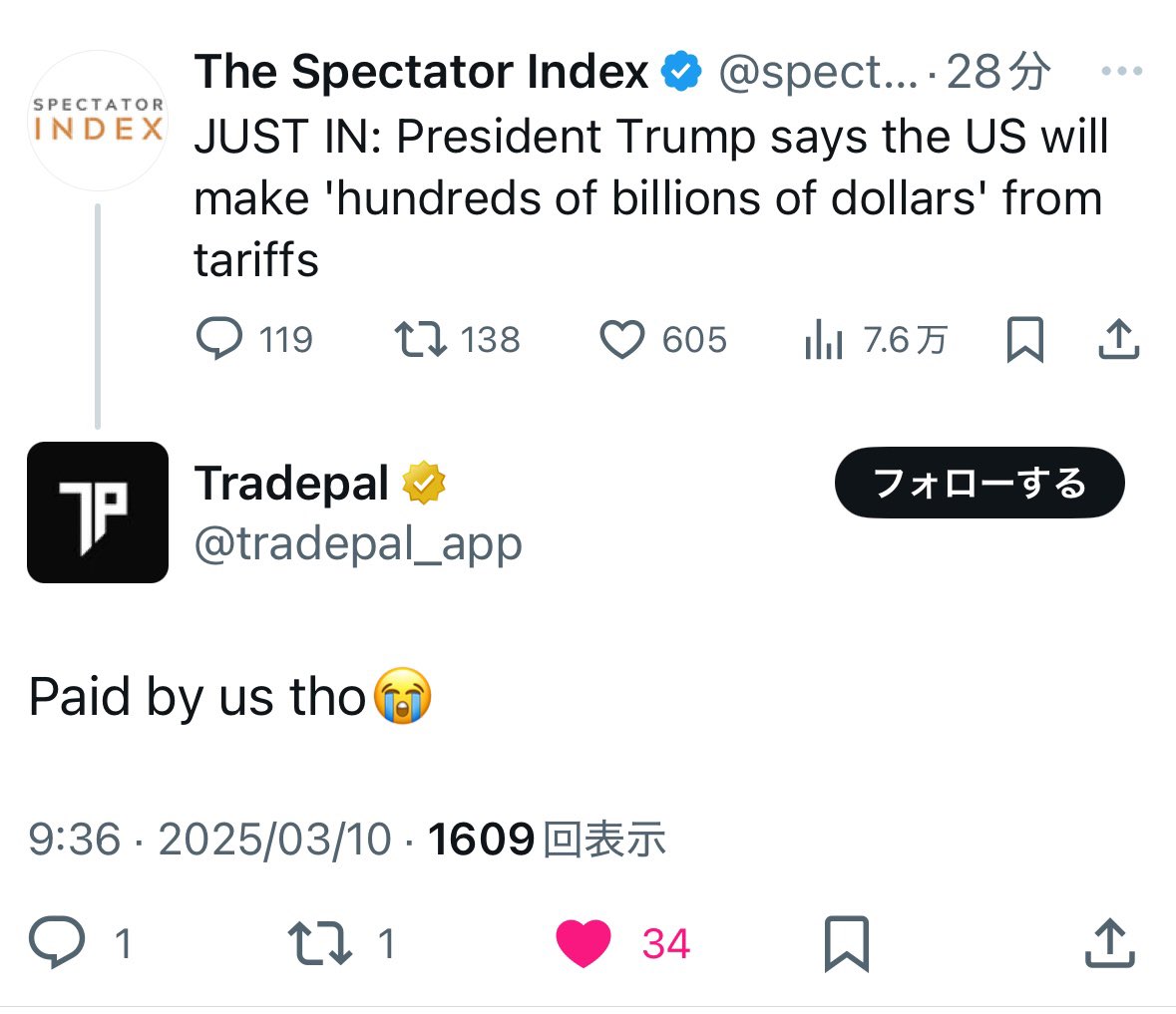The image size is (1176, 1014).
Task: Unlike Tradepal's tweet with pink heart
Action: [x=584, y=943]
